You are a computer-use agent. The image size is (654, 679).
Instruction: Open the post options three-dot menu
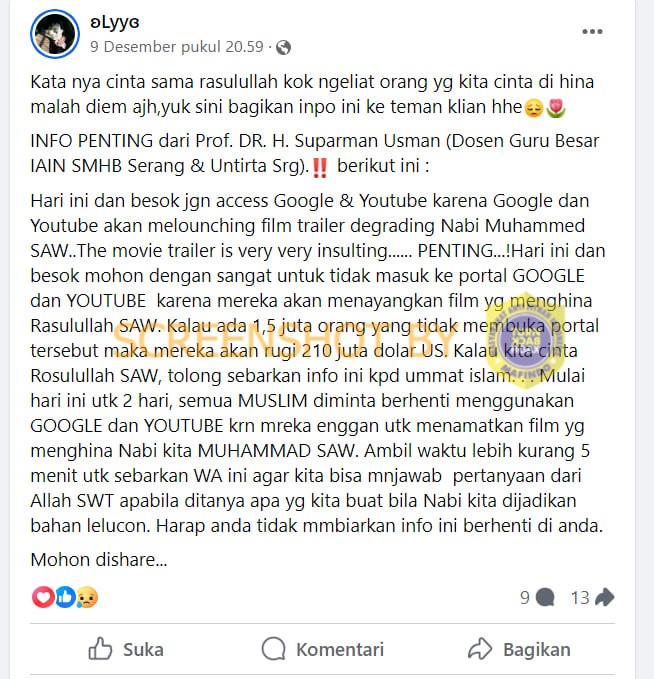click(592, 32)
